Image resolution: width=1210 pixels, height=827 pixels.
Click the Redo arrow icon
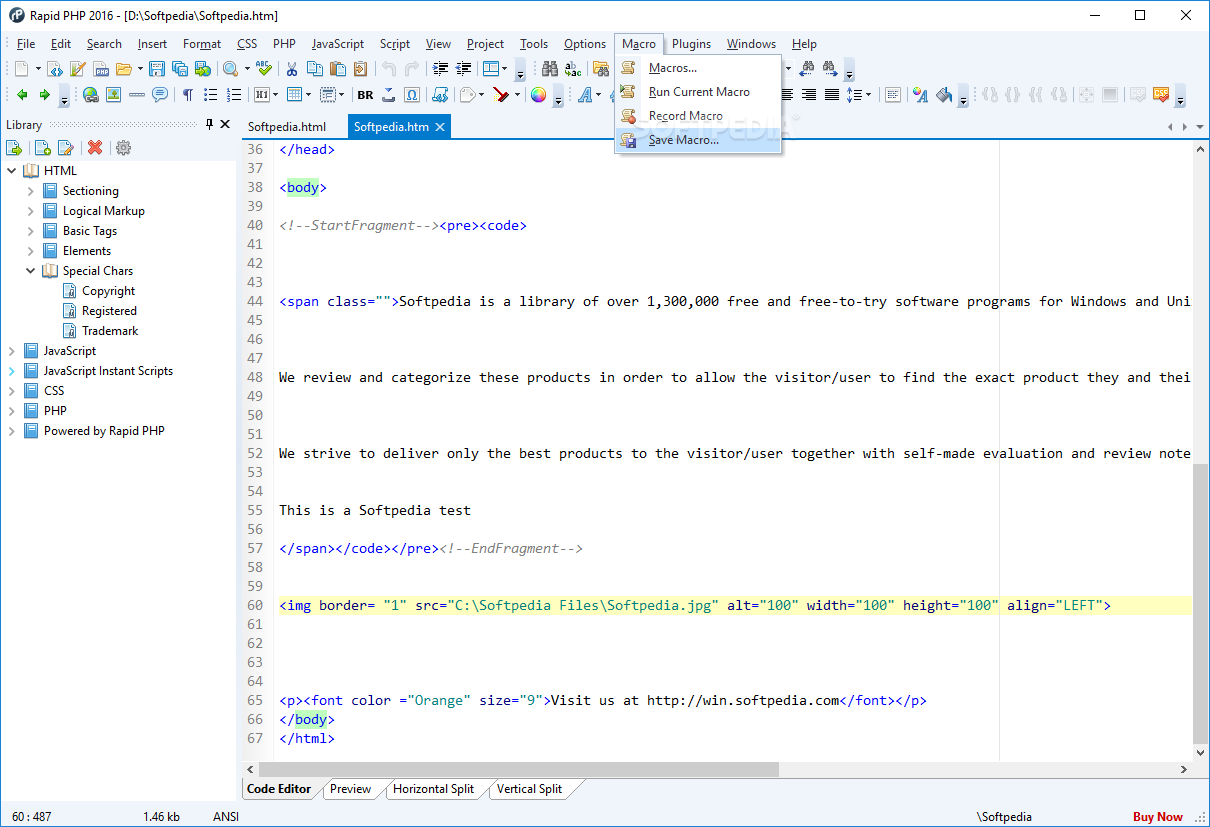[x=411, y=69]
